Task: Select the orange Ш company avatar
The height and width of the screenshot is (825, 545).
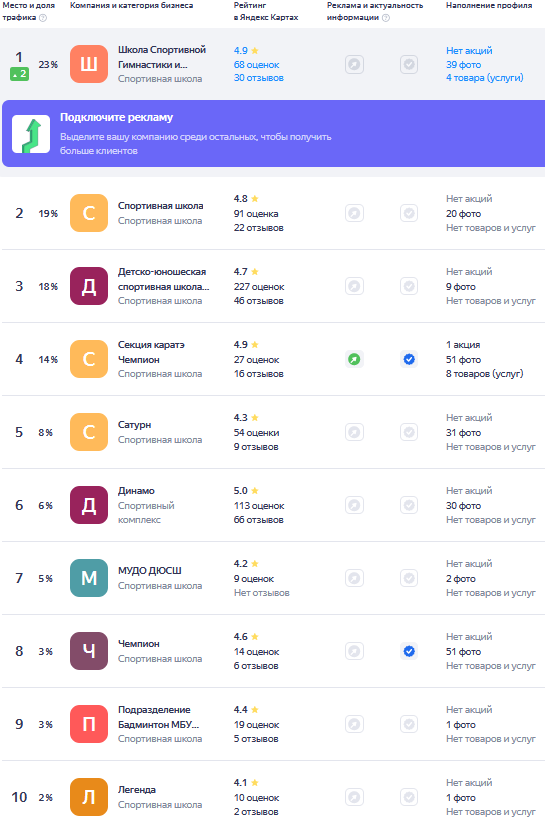Action: tap(89, 64)
